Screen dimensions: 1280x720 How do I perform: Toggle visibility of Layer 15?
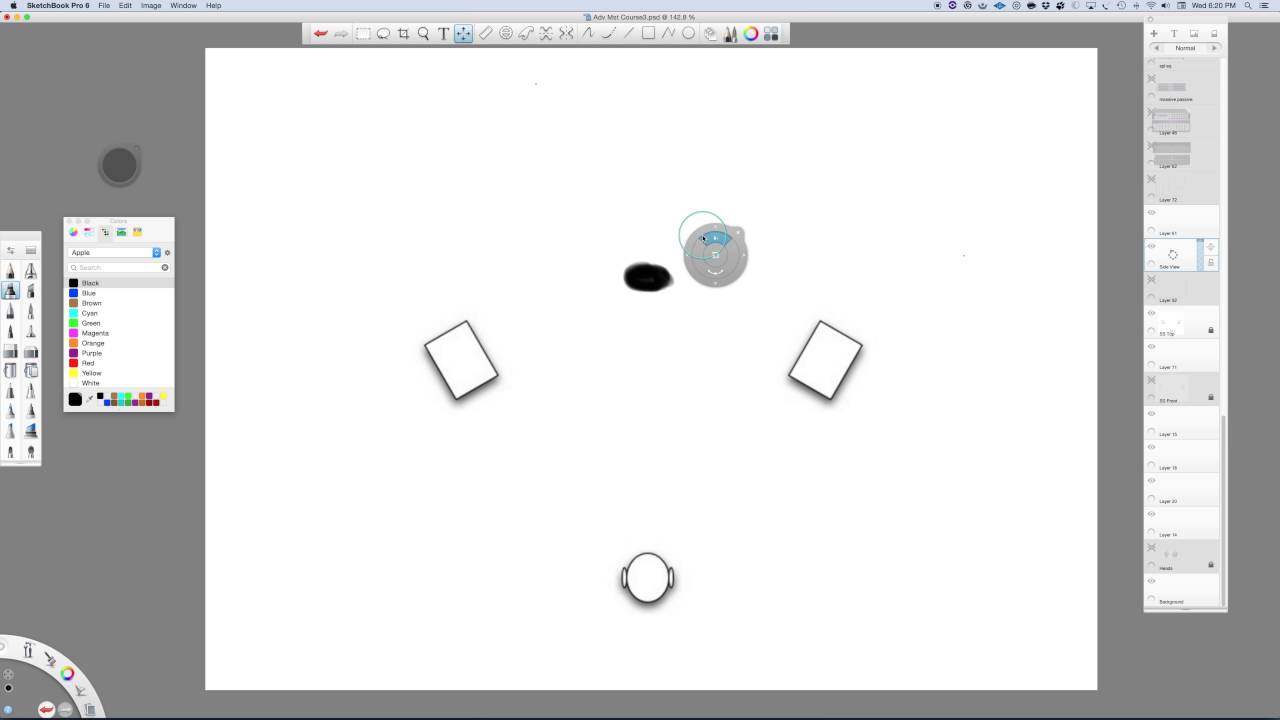pos(1151,414)
